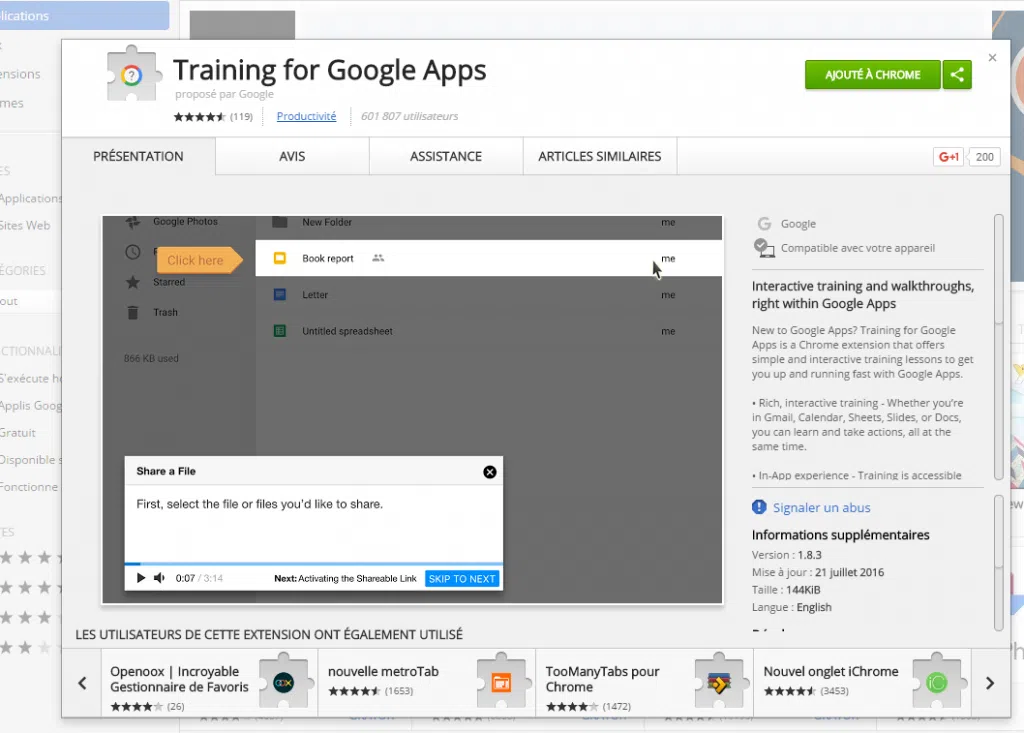This screenshot has width=1024, height=733.
Task: Click the Google Photos pinwheel icon
Action: tap(133, 221)
